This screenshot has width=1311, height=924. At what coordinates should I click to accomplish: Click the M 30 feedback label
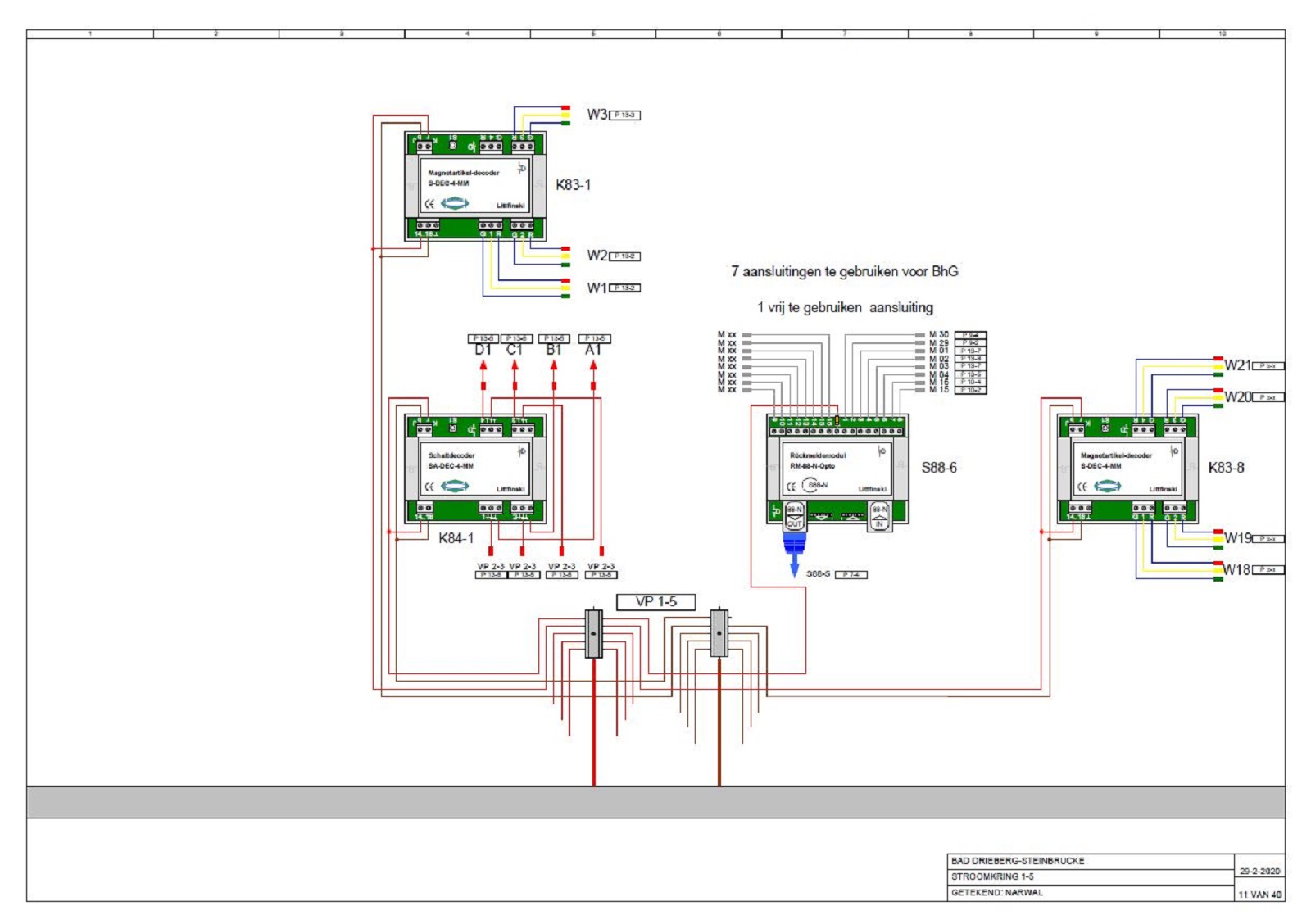point(939,335)
